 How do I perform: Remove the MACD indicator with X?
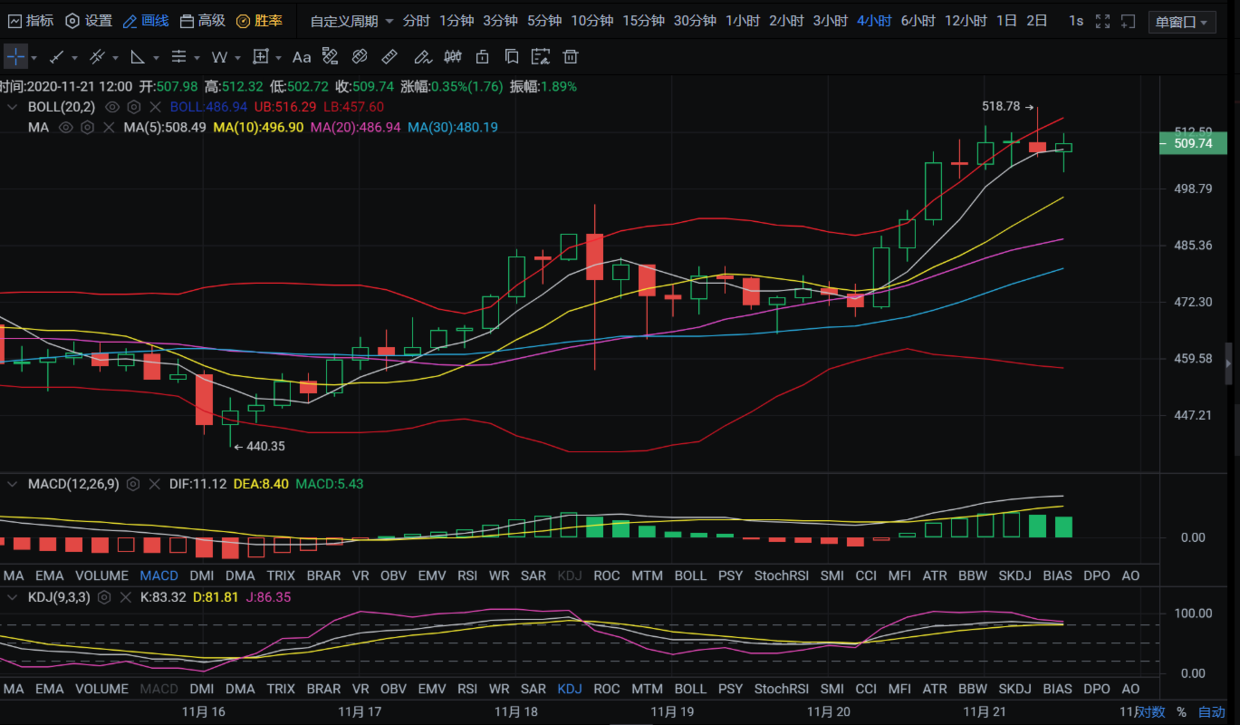(155, 484)
